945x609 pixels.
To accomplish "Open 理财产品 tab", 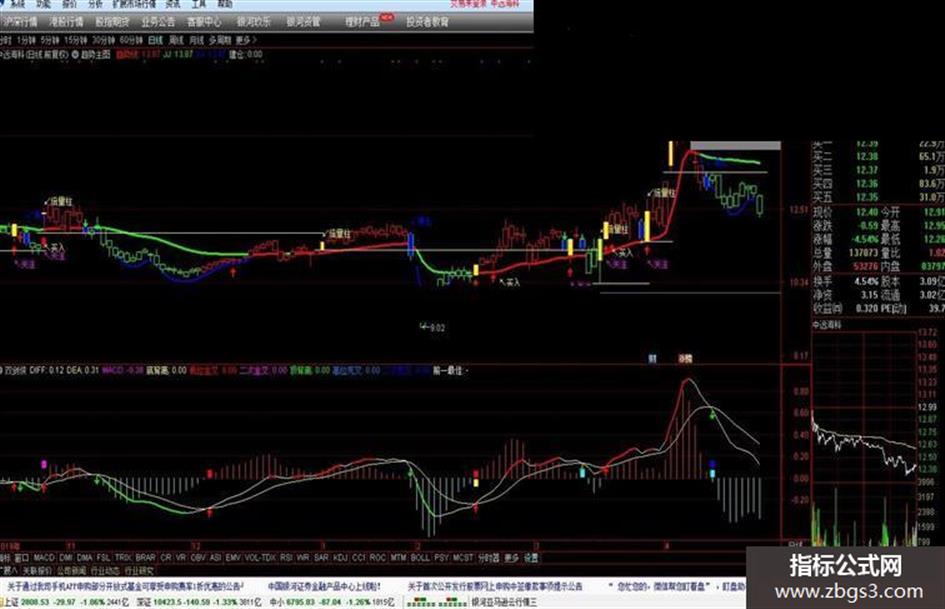I will coord(362,22).
